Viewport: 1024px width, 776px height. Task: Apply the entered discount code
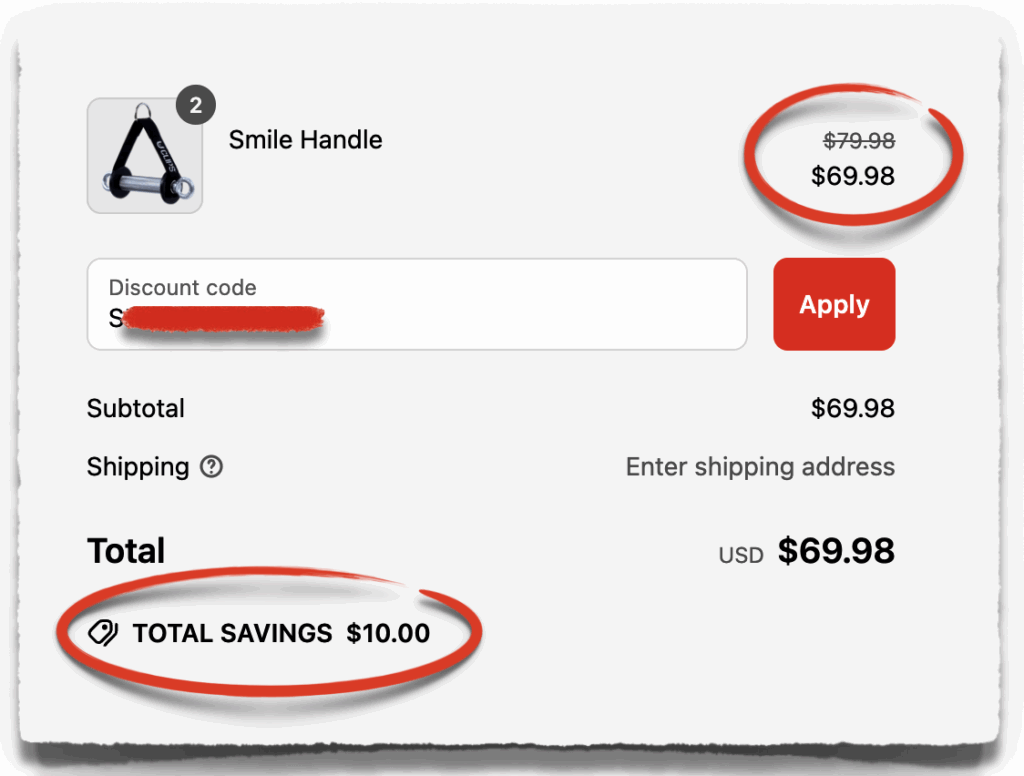point(834,304)
